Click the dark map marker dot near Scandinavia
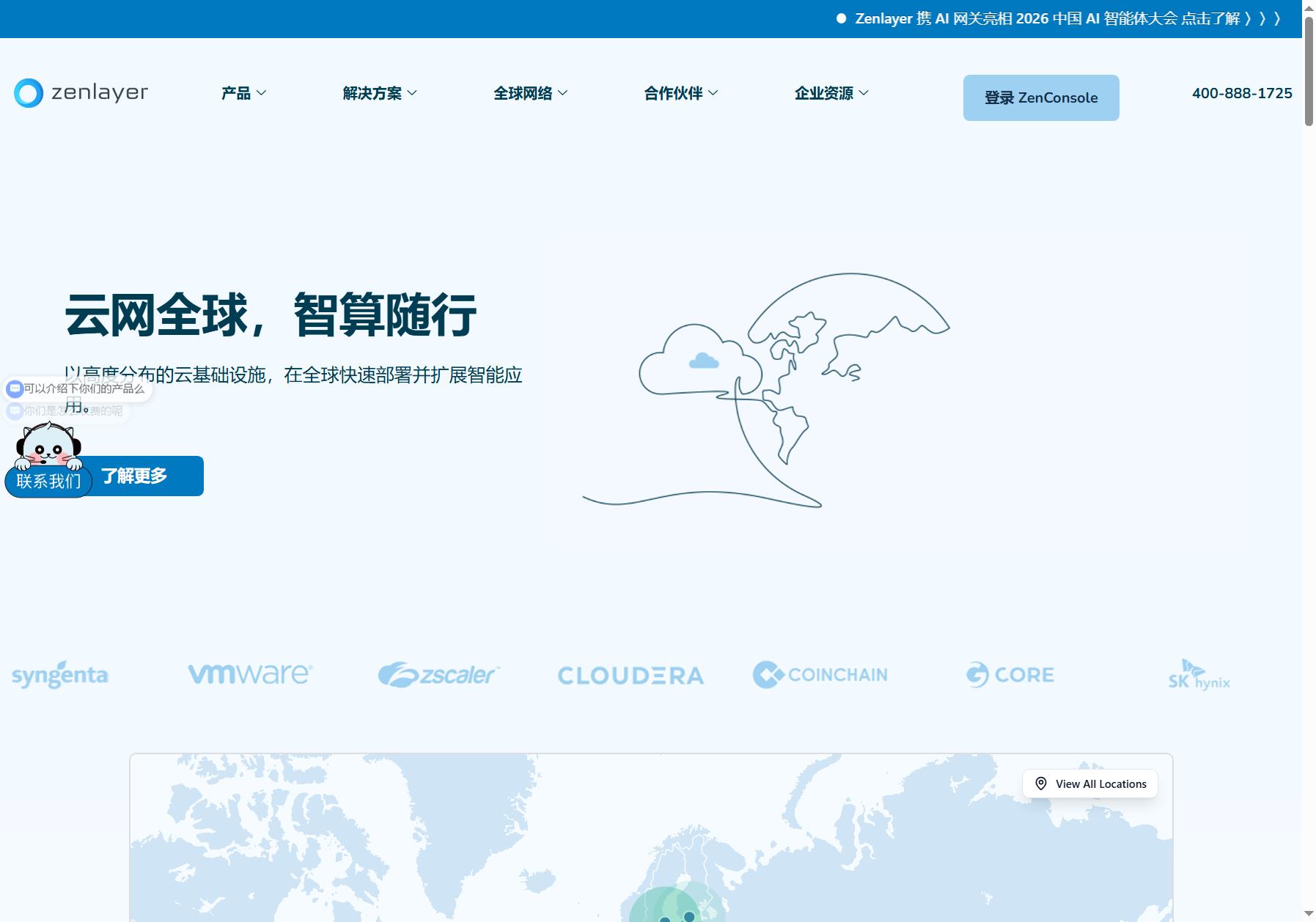 (689, 916)
